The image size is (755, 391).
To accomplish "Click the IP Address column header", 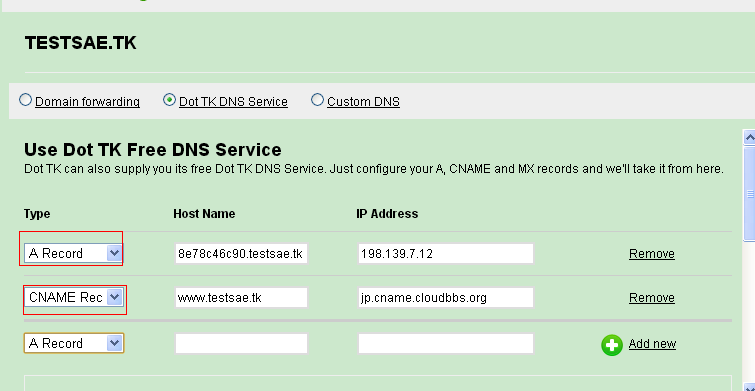I will coord(387,214).
